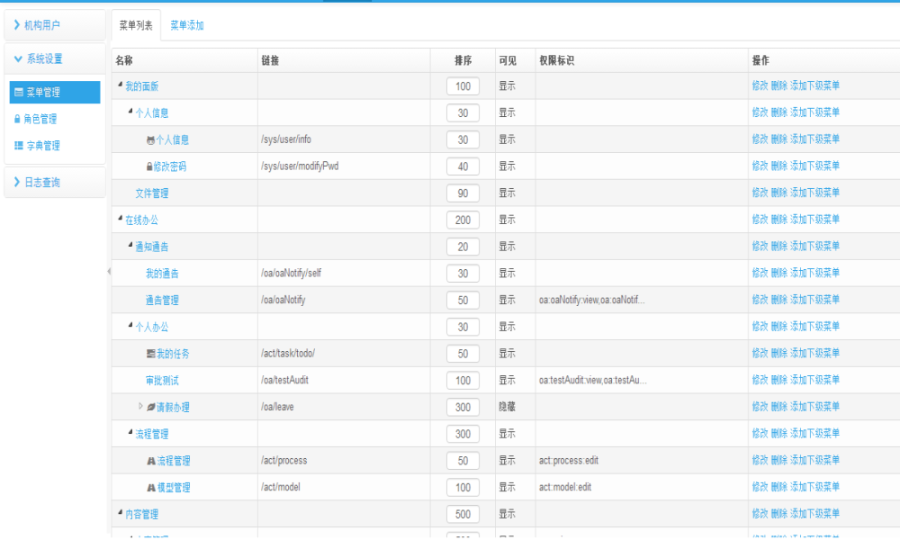Select the 菜单列表 tab
Image resolution: width=900 pixels, height=540 pixels.
coord(136,25)
